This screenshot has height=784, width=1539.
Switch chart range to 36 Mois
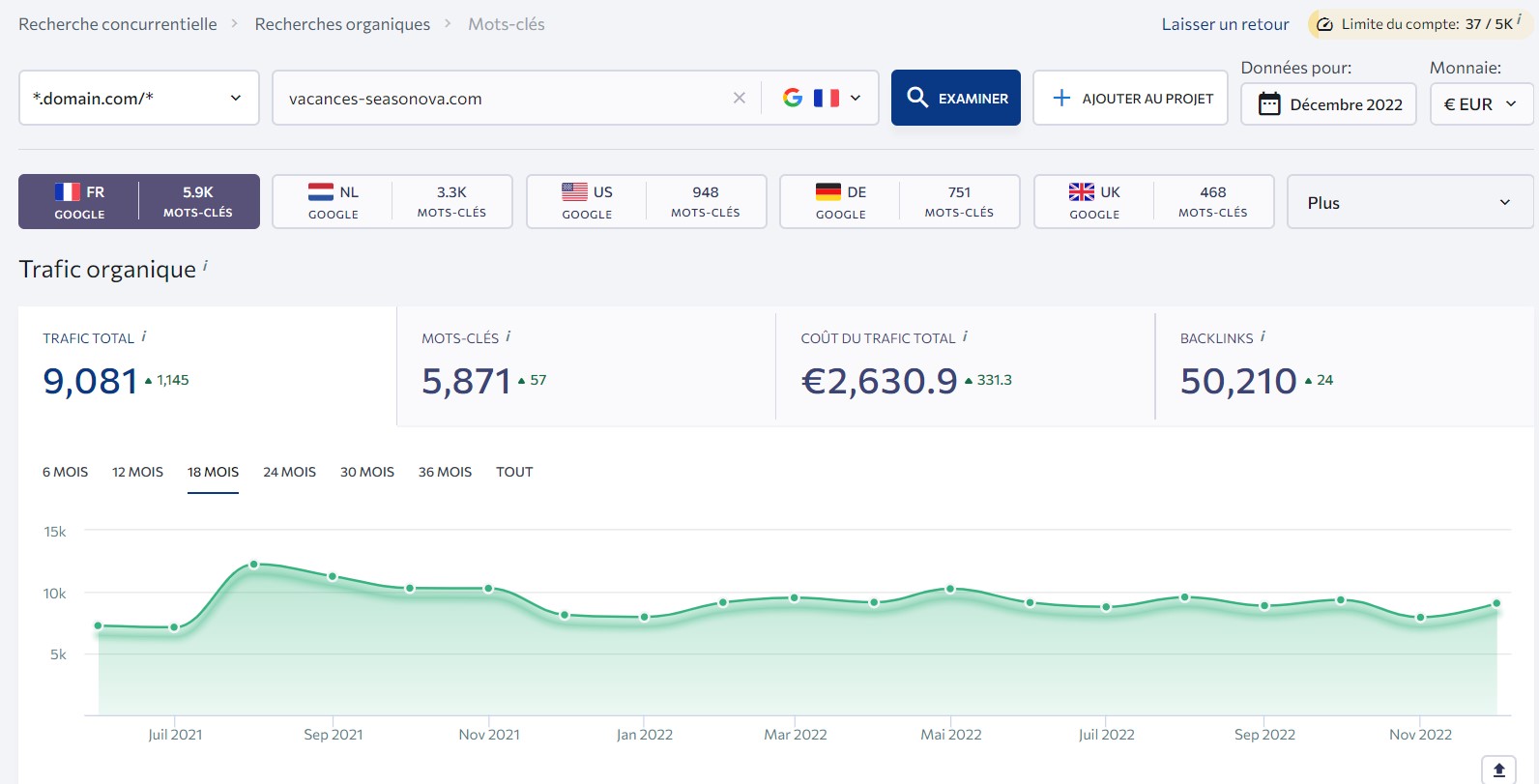[445, 472]
